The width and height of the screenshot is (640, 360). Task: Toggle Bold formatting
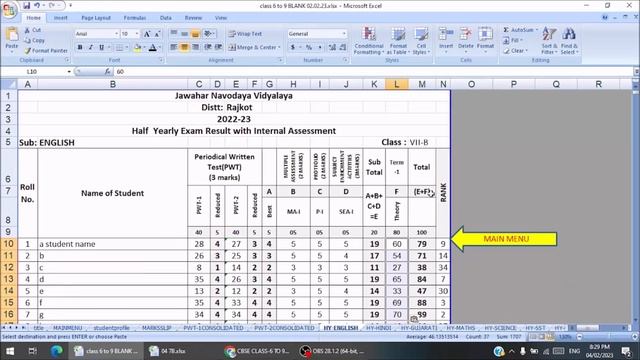80,48
